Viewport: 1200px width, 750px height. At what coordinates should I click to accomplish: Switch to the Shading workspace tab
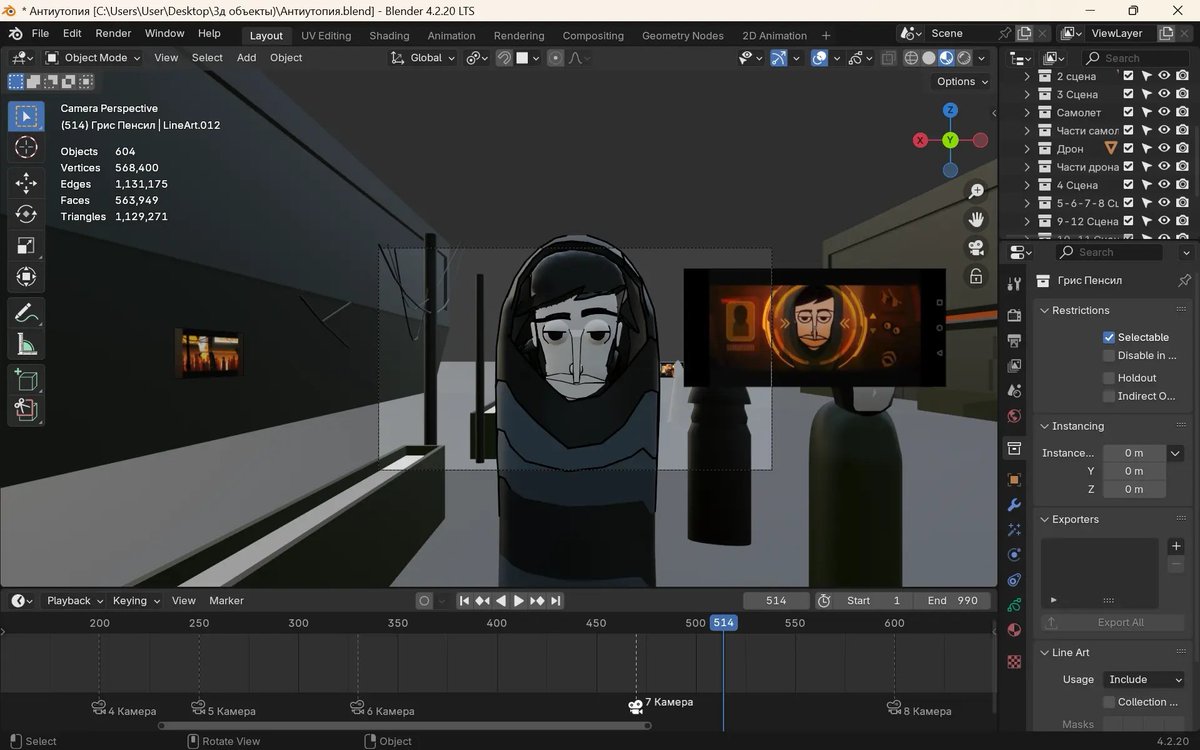tap(389, 36)
